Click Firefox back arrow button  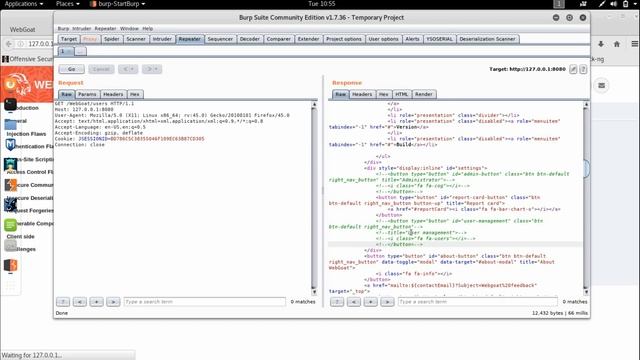pyautogui.click(x=9, y=44)
